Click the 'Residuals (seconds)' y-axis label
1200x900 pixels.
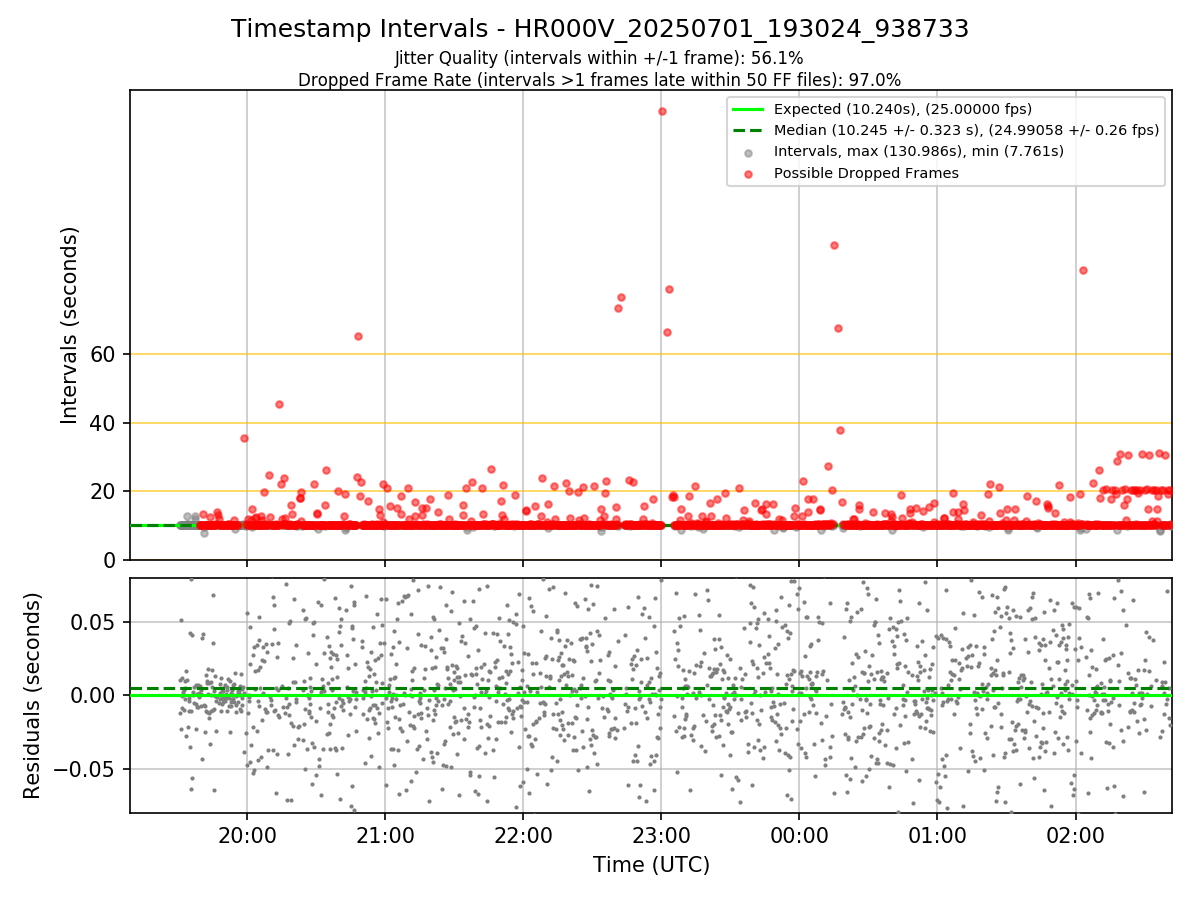[32, 695]
